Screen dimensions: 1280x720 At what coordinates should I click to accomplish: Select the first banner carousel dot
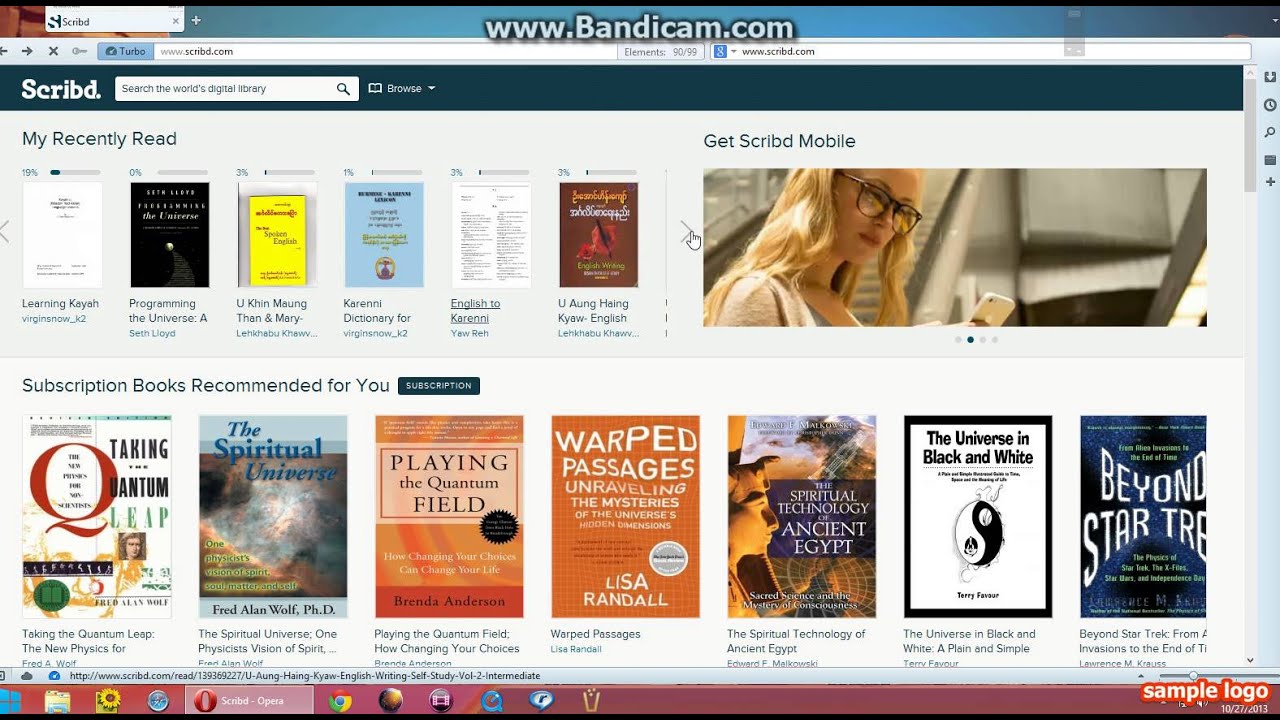click(958, 340)
